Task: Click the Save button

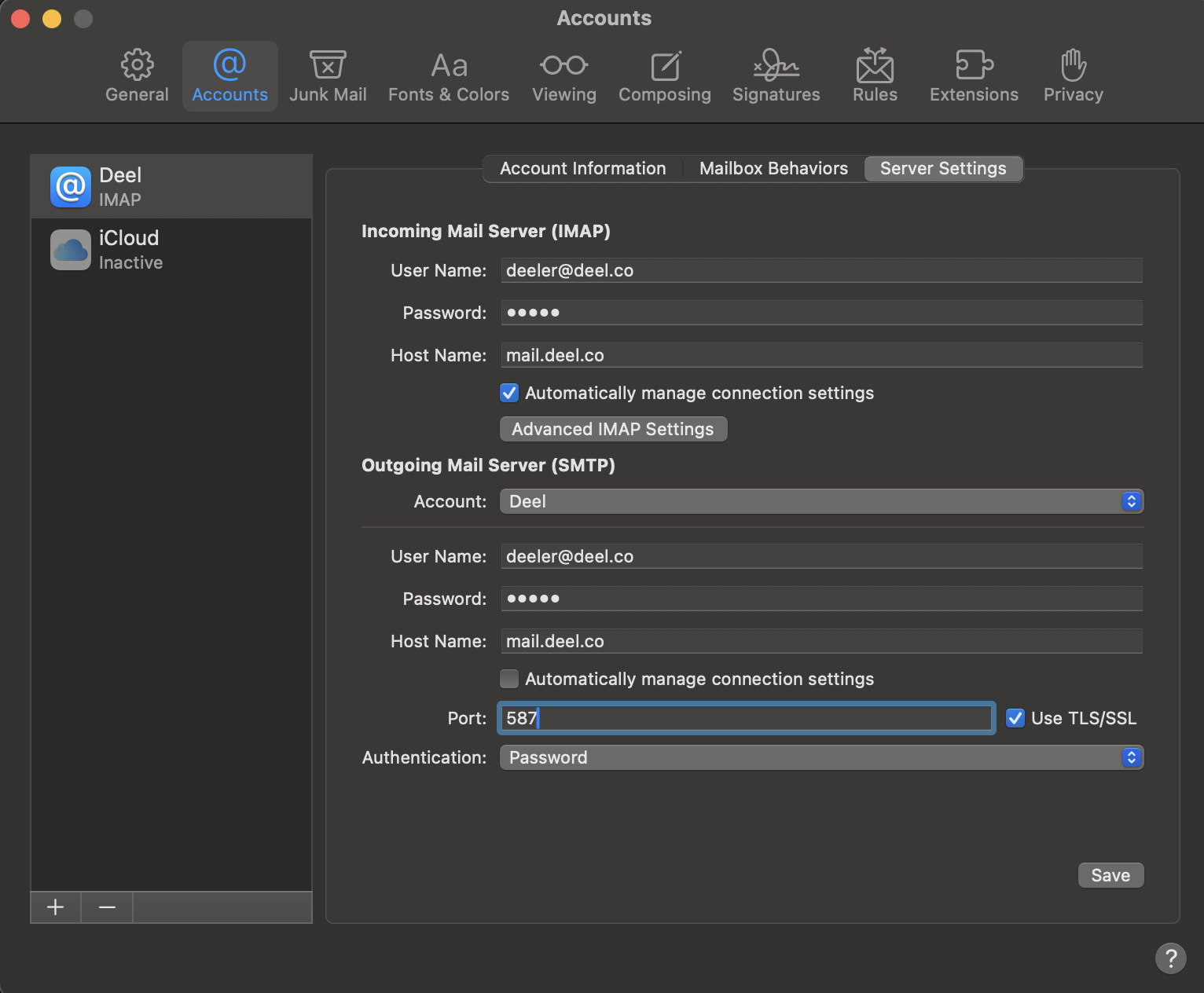Action: click(1110, 875)
